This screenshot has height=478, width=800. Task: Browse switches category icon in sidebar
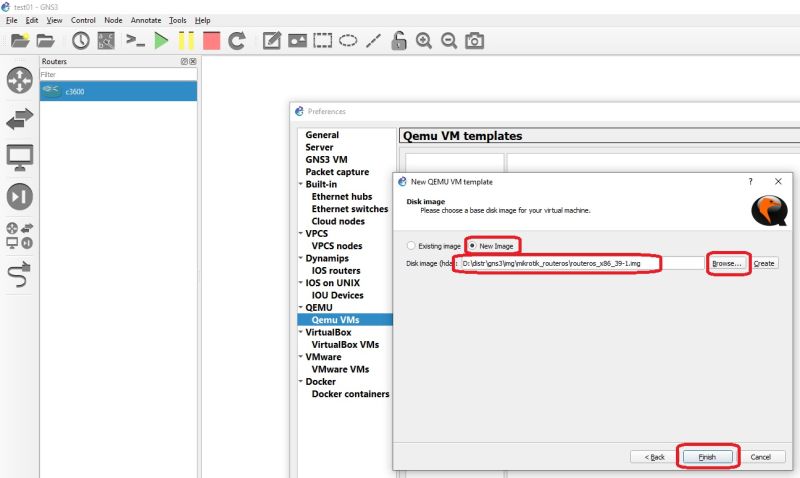pyautogui.click(x=20, y=119)
